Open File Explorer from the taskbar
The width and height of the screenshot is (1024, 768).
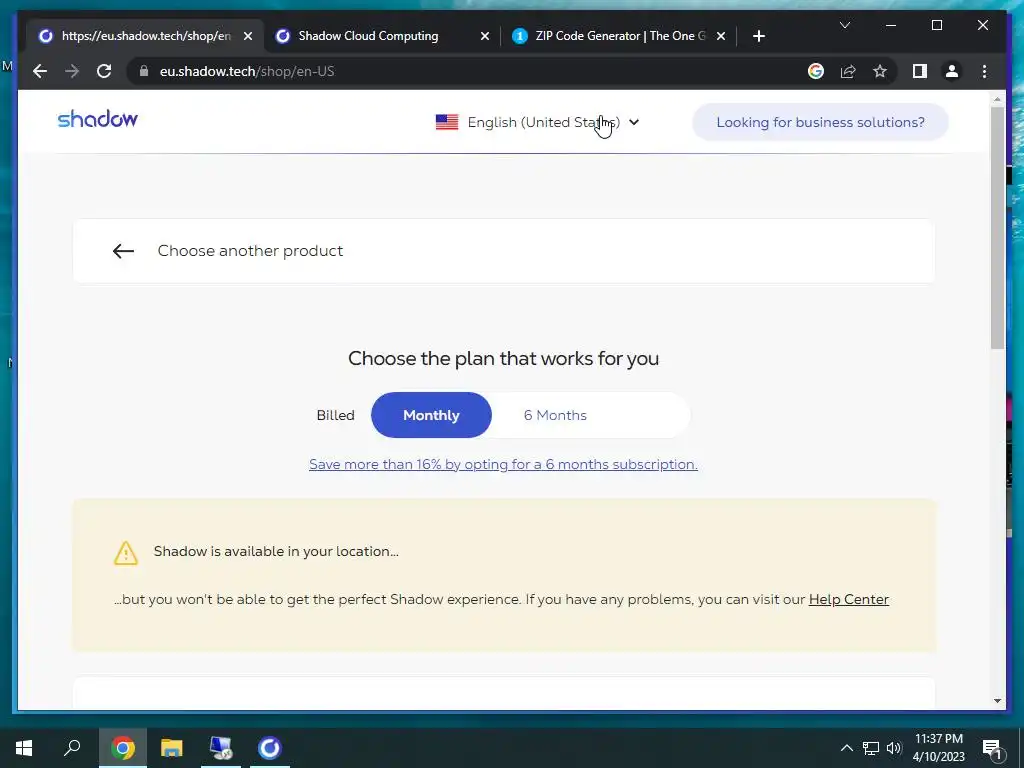(171, 748)
